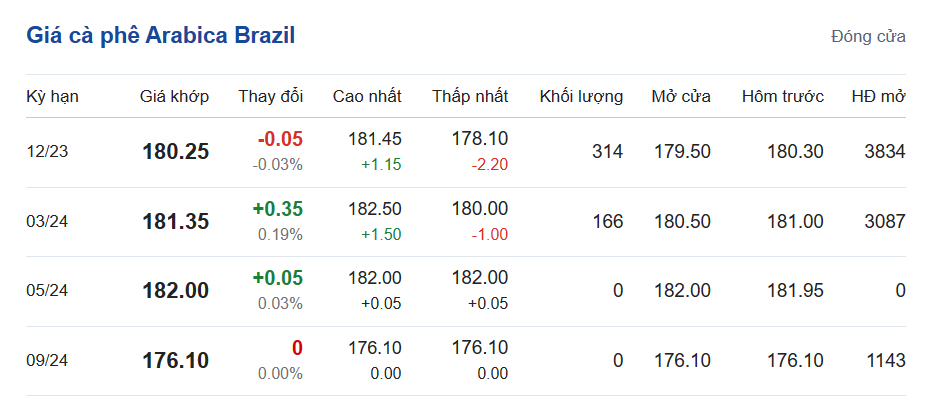Click the "Cao nhất" column header
Image resolution: width=944 pixels, height=401 pixels.
click(367, 97)
